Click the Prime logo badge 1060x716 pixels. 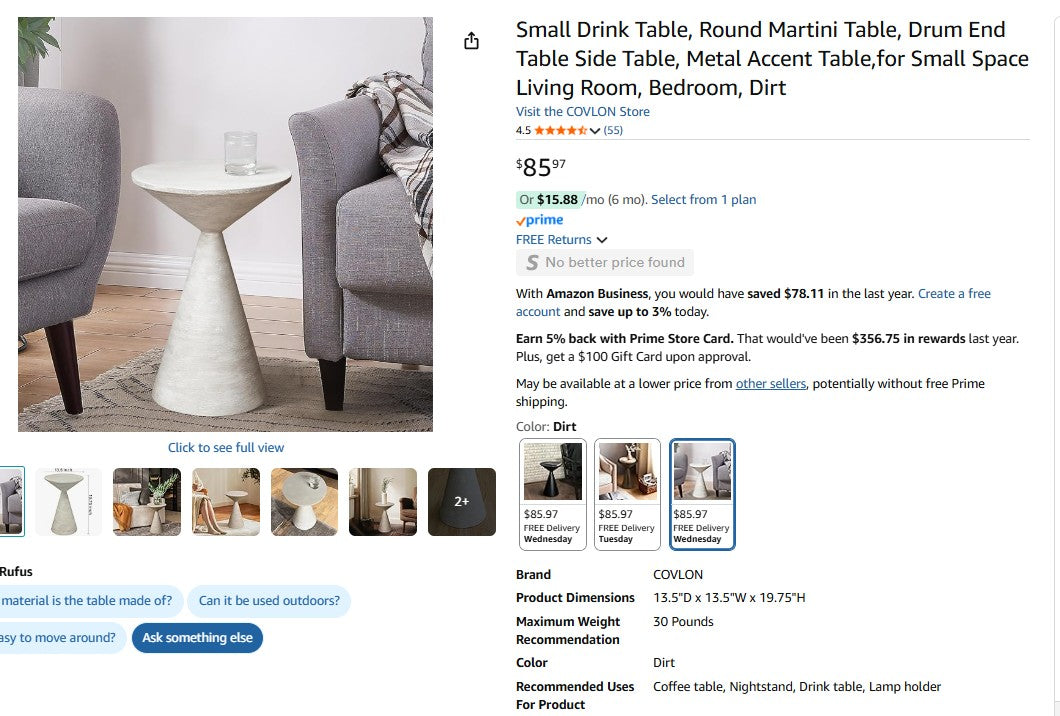pos(540,220)
